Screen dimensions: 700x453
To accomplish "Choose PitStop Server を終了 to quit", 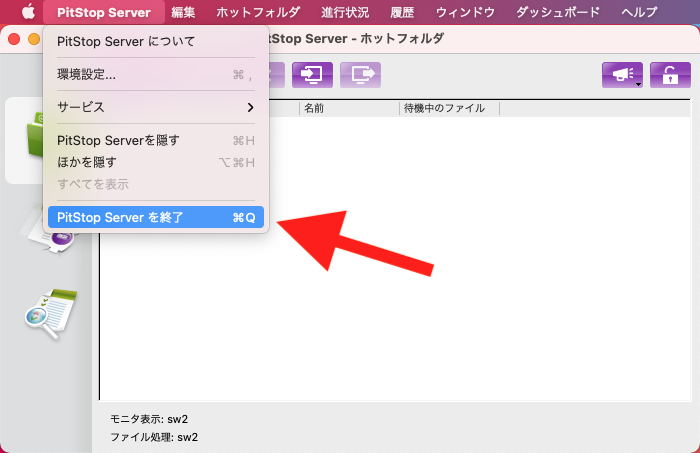I will pos(155,216).
